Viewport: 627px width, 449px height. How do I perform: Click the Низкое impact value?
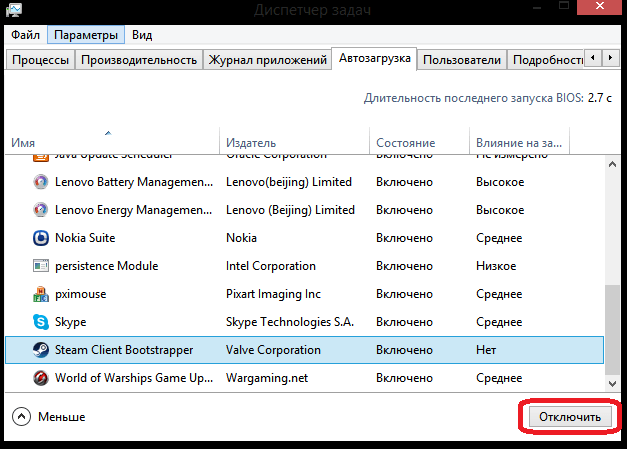pos(496,266)
